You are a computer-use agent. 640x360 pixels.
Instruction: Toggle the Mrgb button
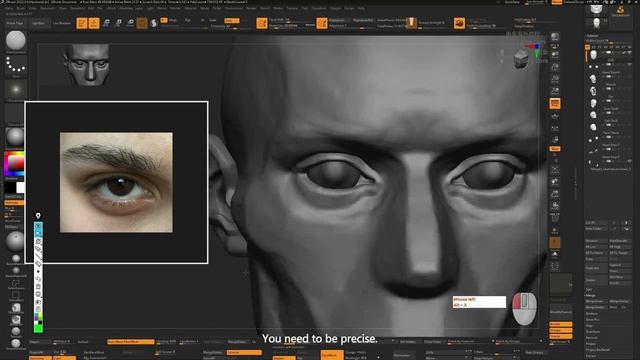(172, 20)
